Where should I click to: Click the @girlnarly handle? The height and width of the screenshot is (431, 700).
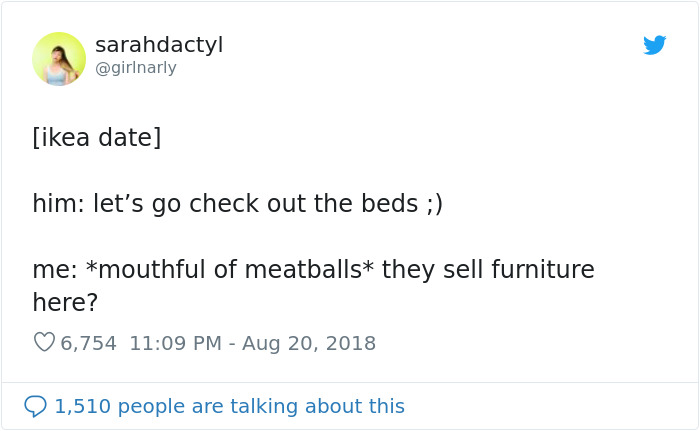pos(136,68)
